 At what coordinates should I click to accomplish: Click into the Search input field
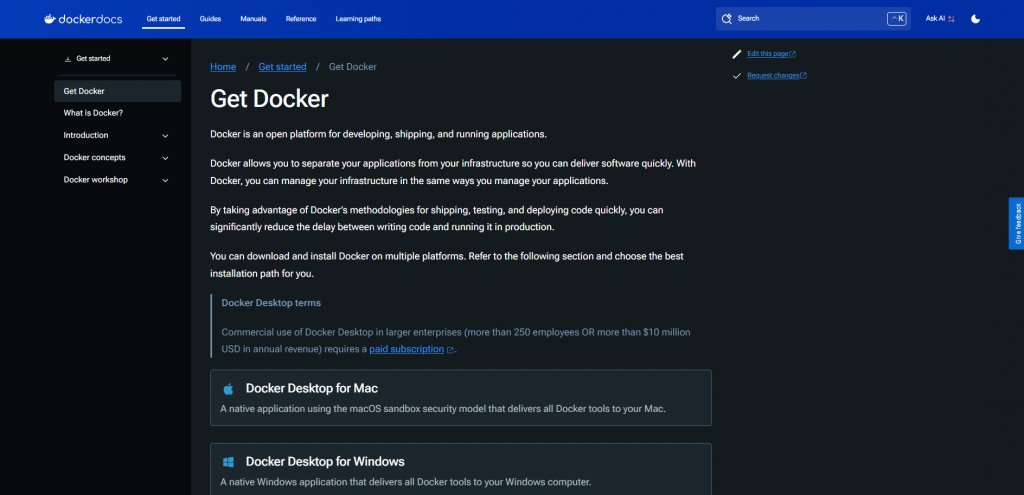813,19
